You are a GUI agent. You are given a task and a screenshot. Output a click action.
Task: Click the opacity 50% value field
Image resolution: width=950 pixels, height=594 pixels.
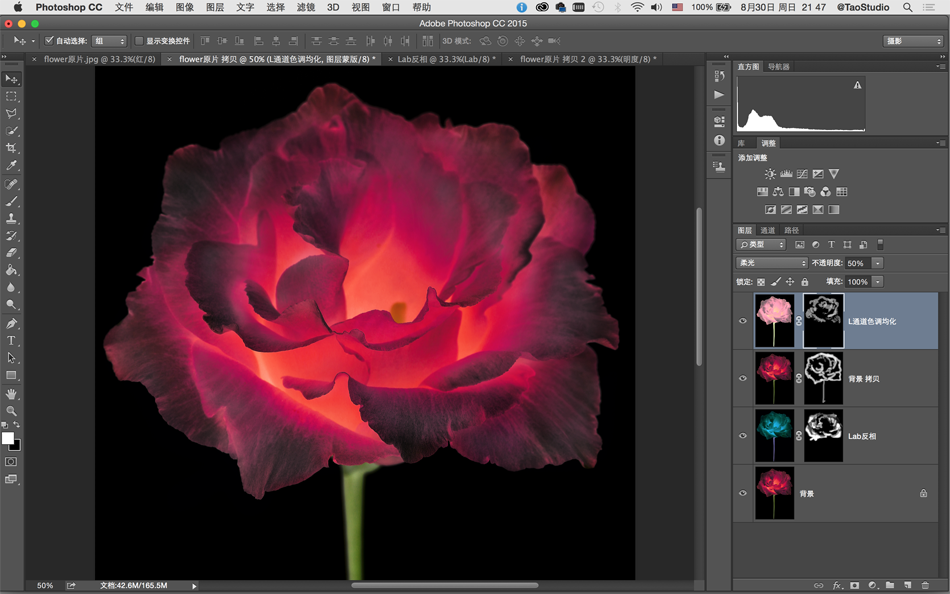point(858,263)
